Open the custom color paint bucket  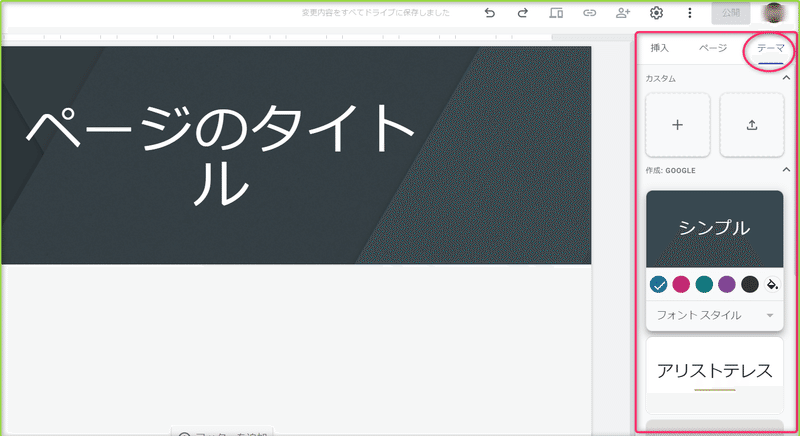pos(772,284)
